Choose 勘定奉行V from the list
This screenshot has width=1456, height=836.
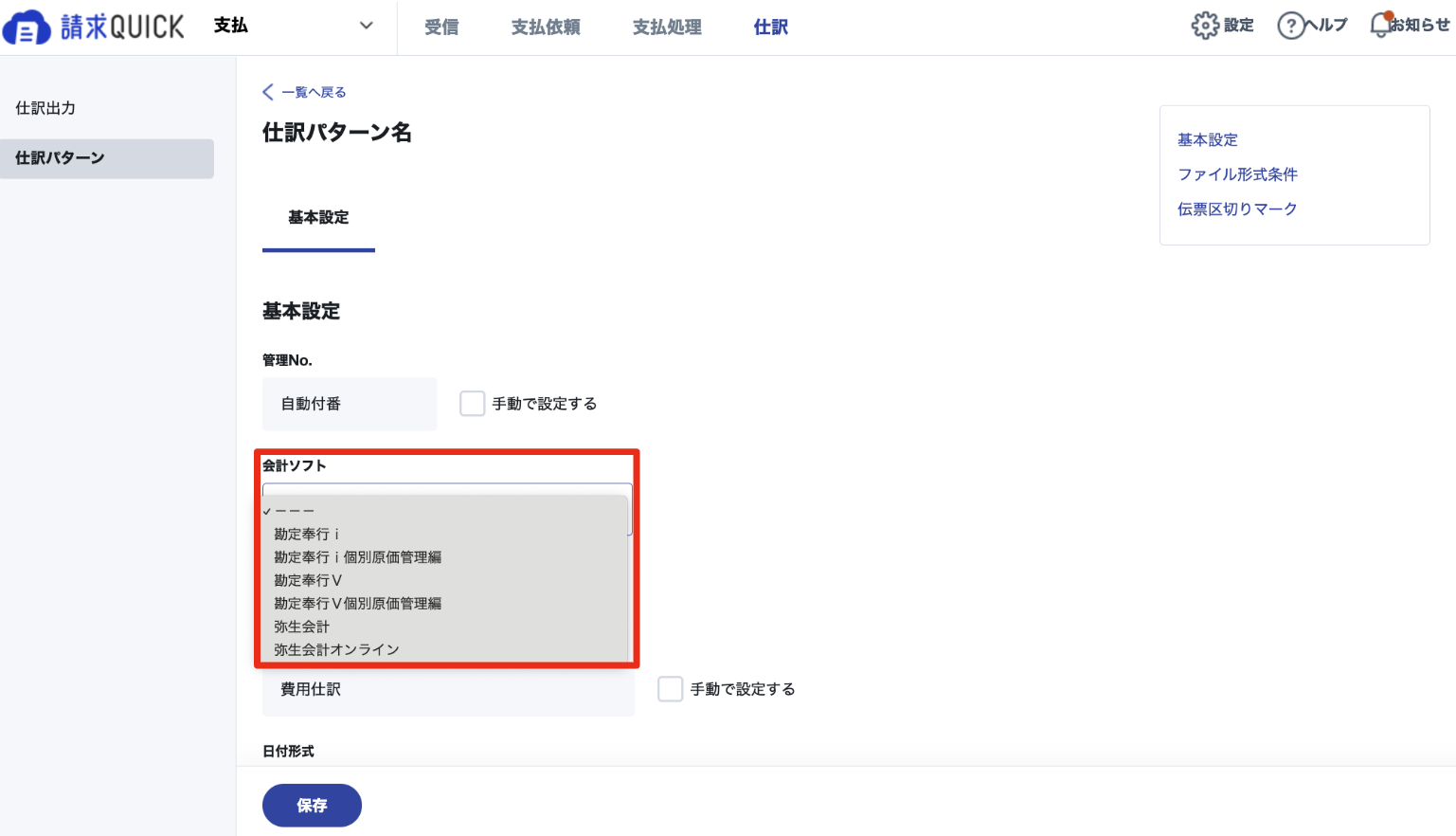tap(445, 580)
